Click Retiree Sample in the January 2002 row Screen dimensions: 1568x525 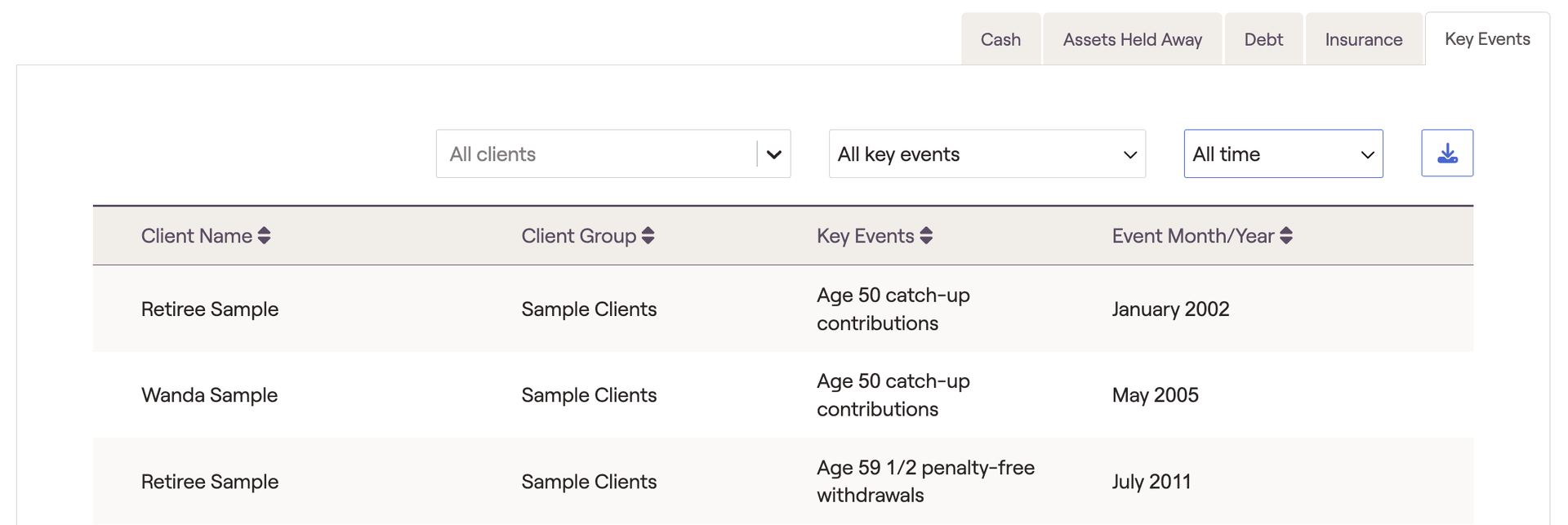click(x=210, y=309)
